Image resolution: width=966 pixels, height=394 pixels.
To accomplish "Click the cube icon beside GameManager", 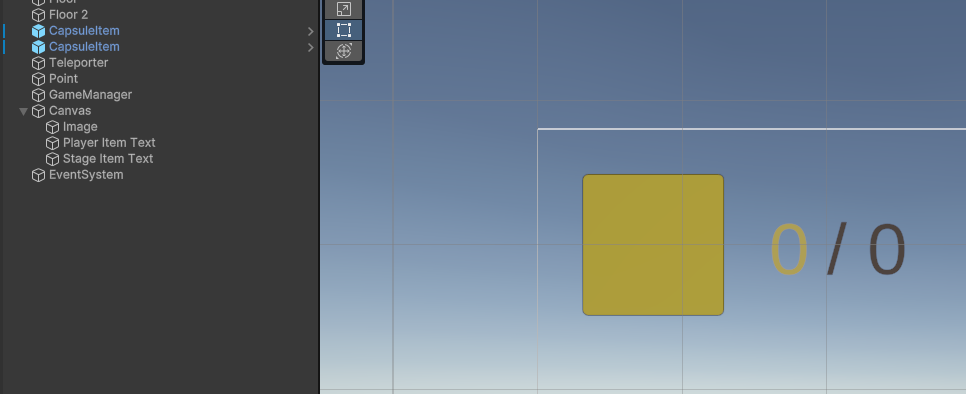I will [38, 95].
